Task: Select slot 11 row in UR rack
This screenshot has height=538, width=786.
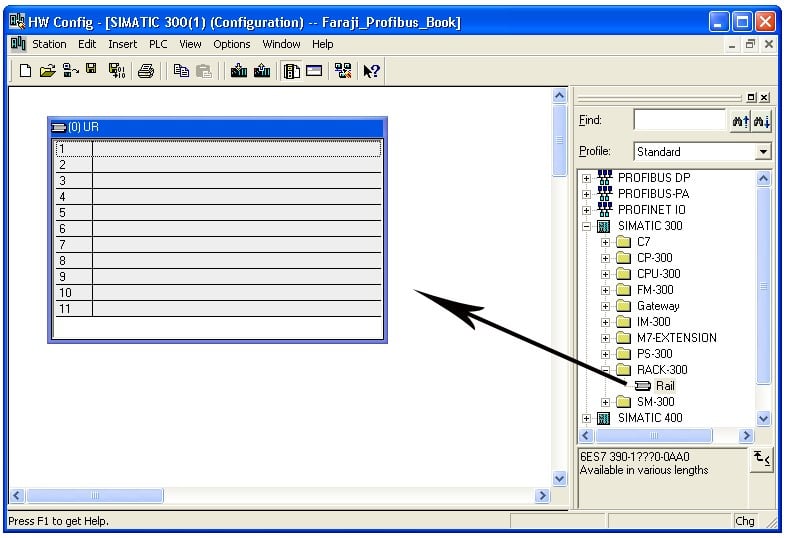Action: click(x=218, y=309)
